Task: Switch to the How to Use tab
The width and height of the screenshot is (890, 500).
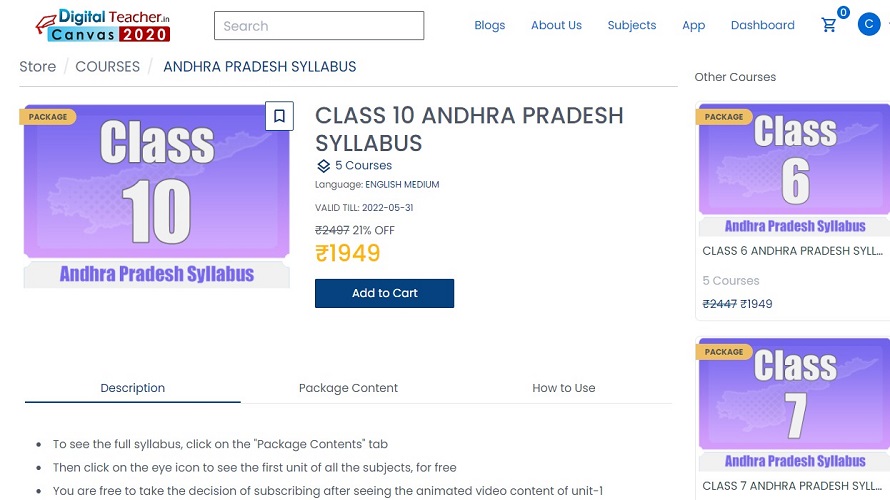Action: 563,388
